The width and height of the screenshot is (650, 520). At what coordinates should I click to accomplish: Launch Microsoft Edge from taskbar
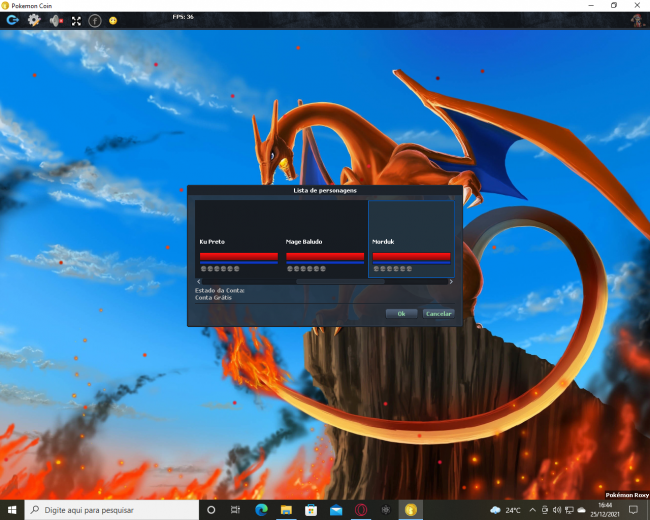tap(261, 510)
